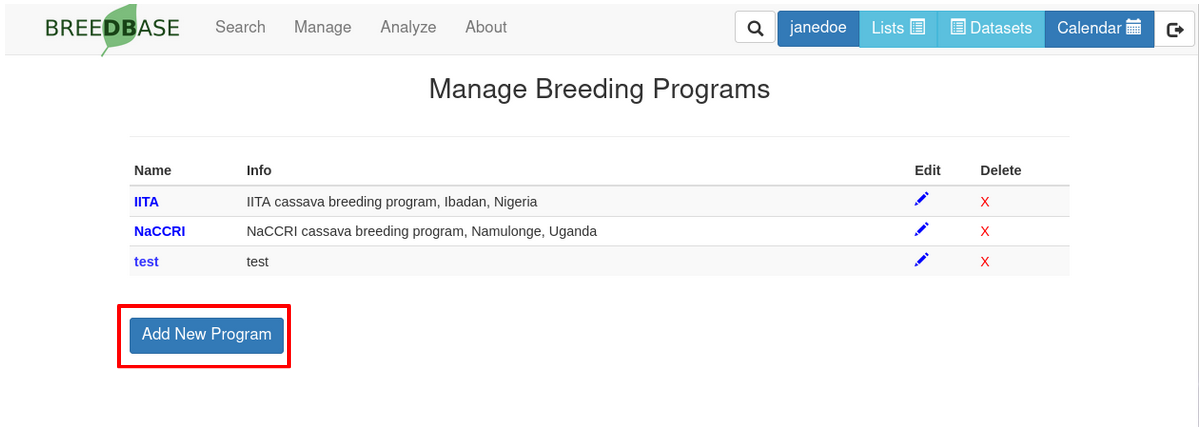Click the logout arrow icon
This screenshot has width=1201, height=434.
pos(1175,29)
